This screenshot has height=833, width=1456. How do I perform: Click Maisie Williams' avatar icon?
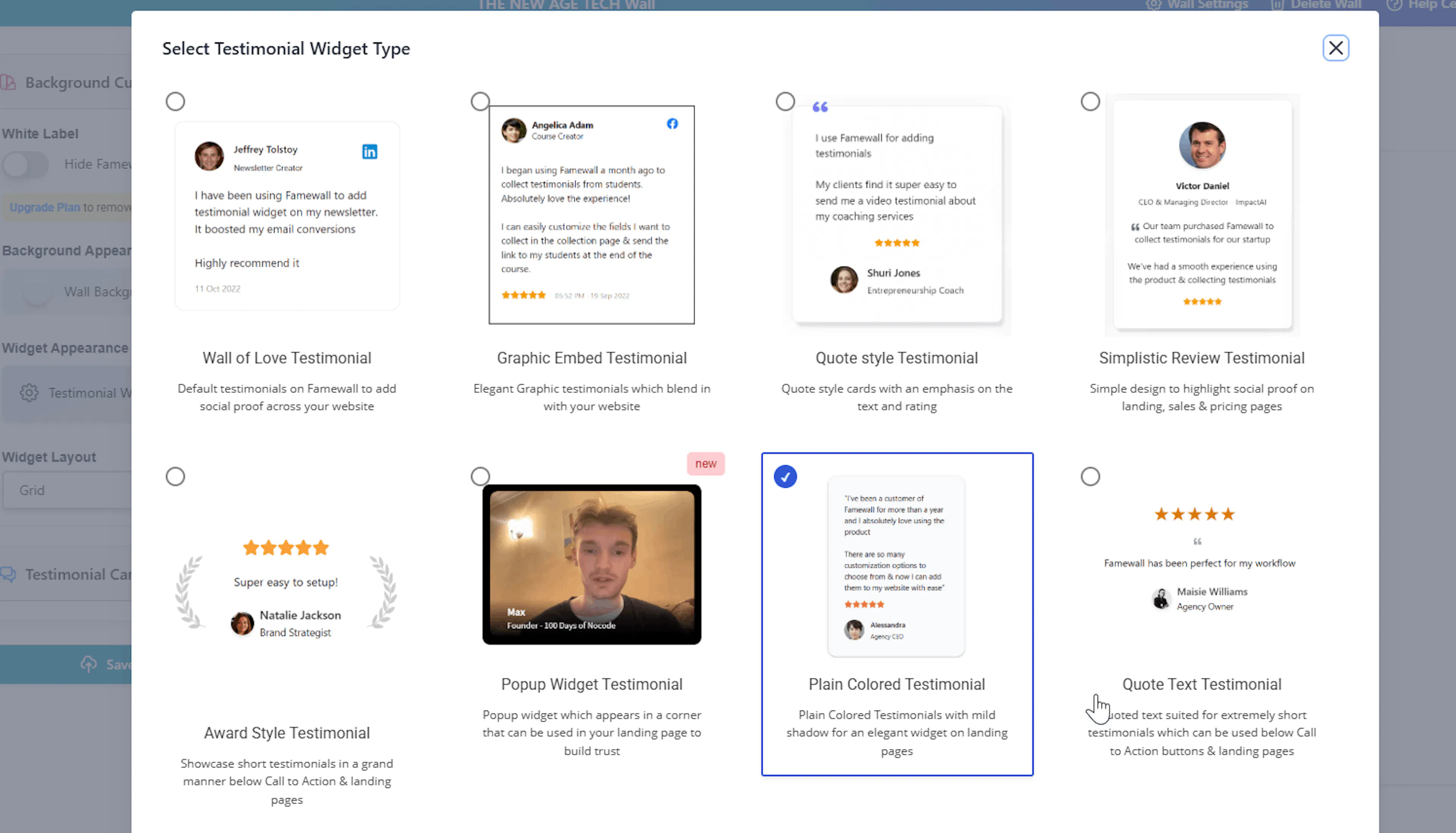(1161, 598)
